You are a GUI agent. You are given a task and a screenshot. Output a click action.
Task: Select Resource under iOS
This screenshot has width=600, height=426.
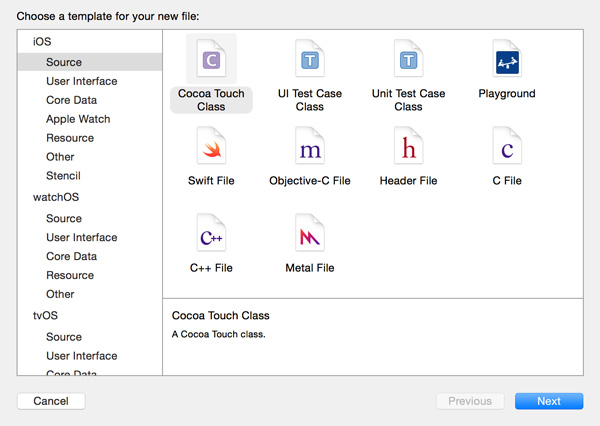90,138
